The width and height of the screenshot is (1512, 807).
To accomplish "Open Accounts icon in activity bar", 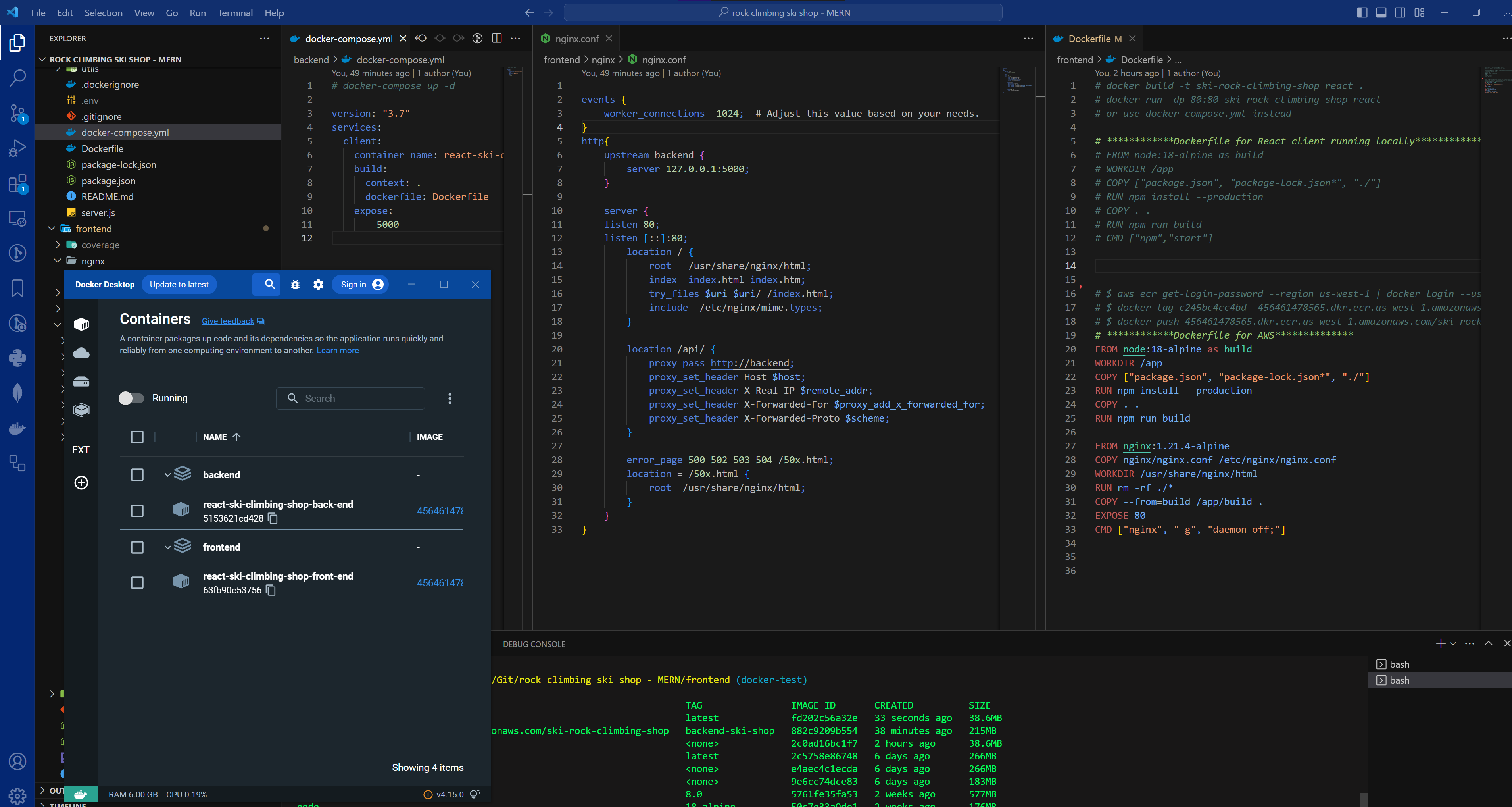I will [x=17, y=761].
